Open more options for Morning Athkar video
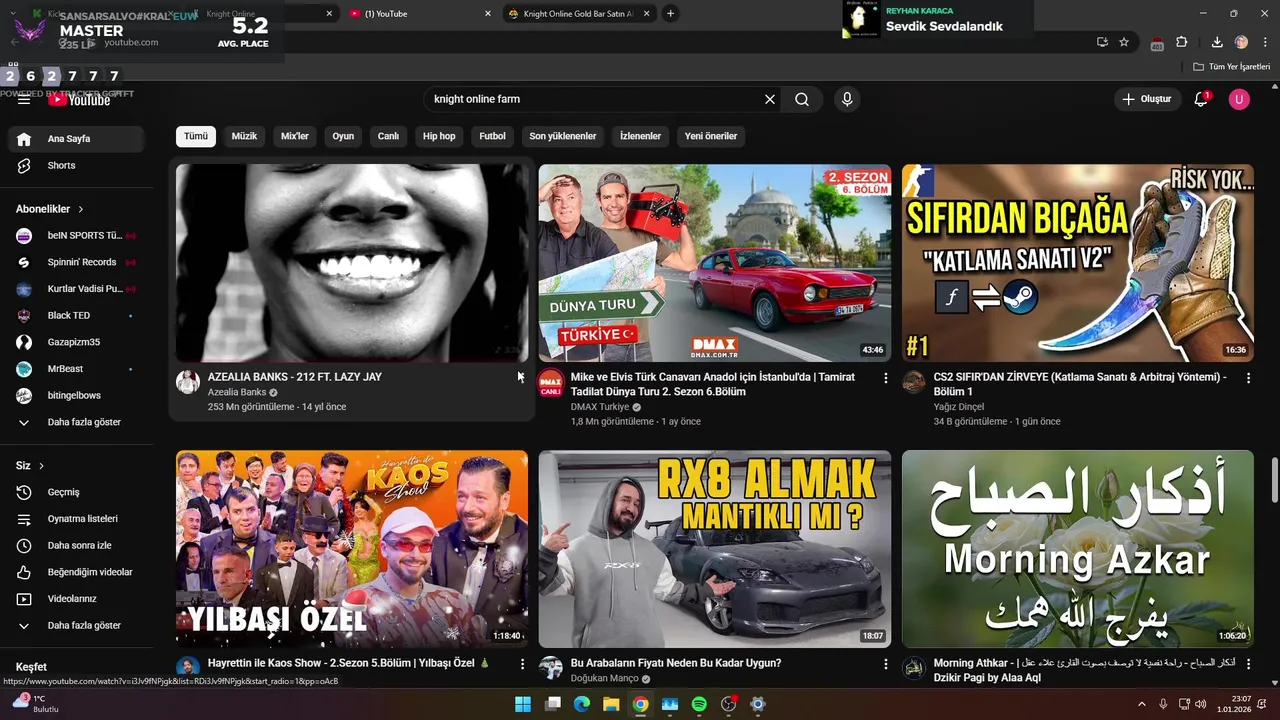This screenshot has width=1280, height=720. (x=1248, y=664)
